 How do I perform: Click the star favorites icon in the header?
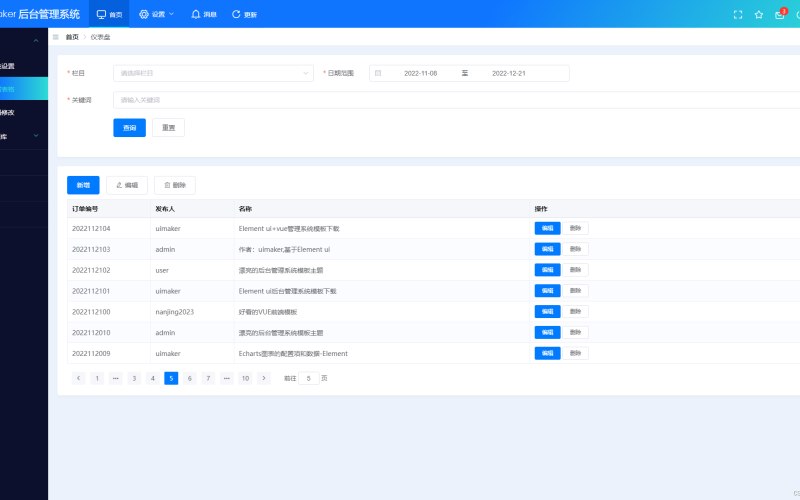click(759, 15)
